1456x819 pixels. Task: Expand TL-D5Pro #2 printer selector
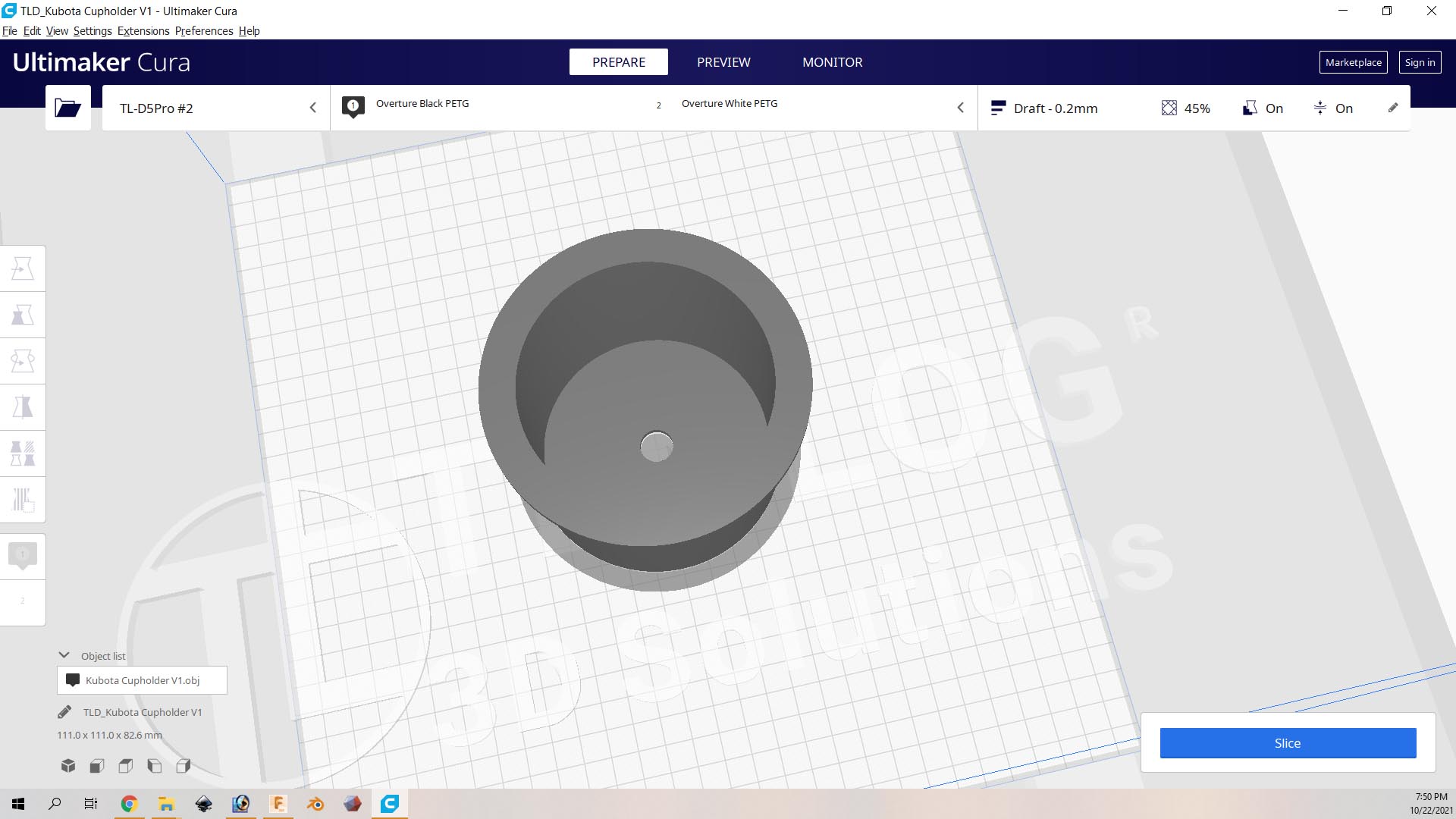pyautogui.click(x=216, y=108)
